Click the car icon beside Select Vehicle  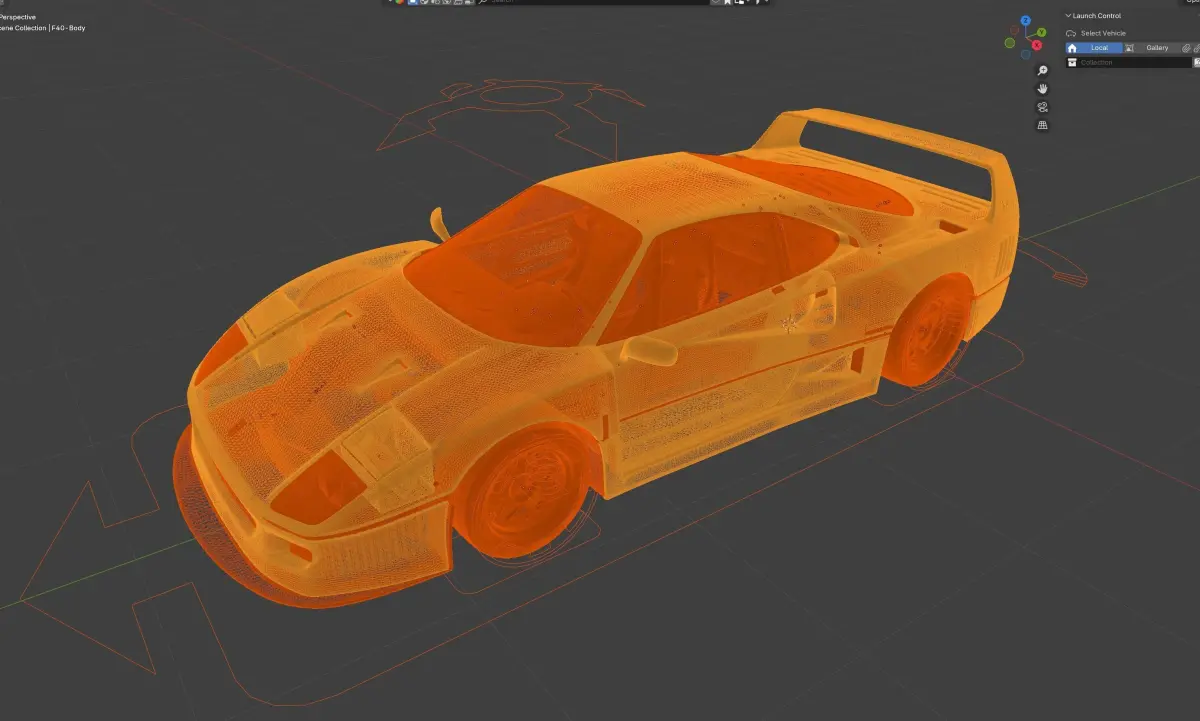pyautogui.click(x=1071, y=33)
